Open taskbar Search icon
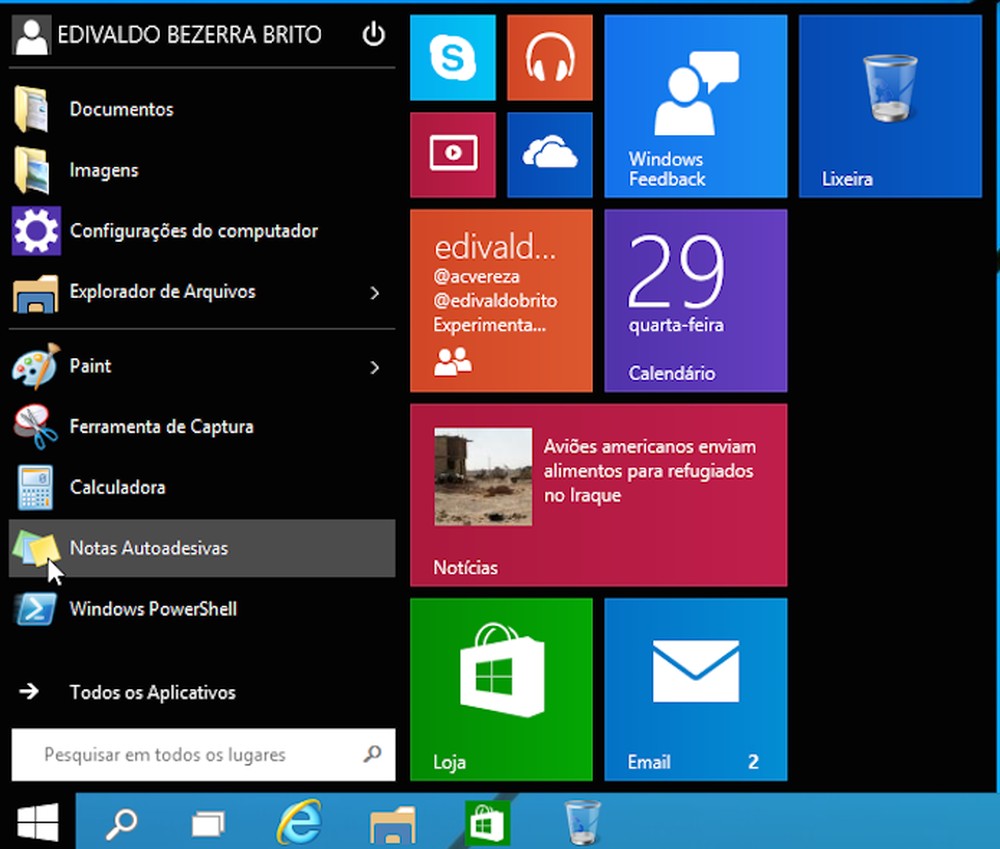Screen dimensions: 1000x849 [x=121, y=823]
